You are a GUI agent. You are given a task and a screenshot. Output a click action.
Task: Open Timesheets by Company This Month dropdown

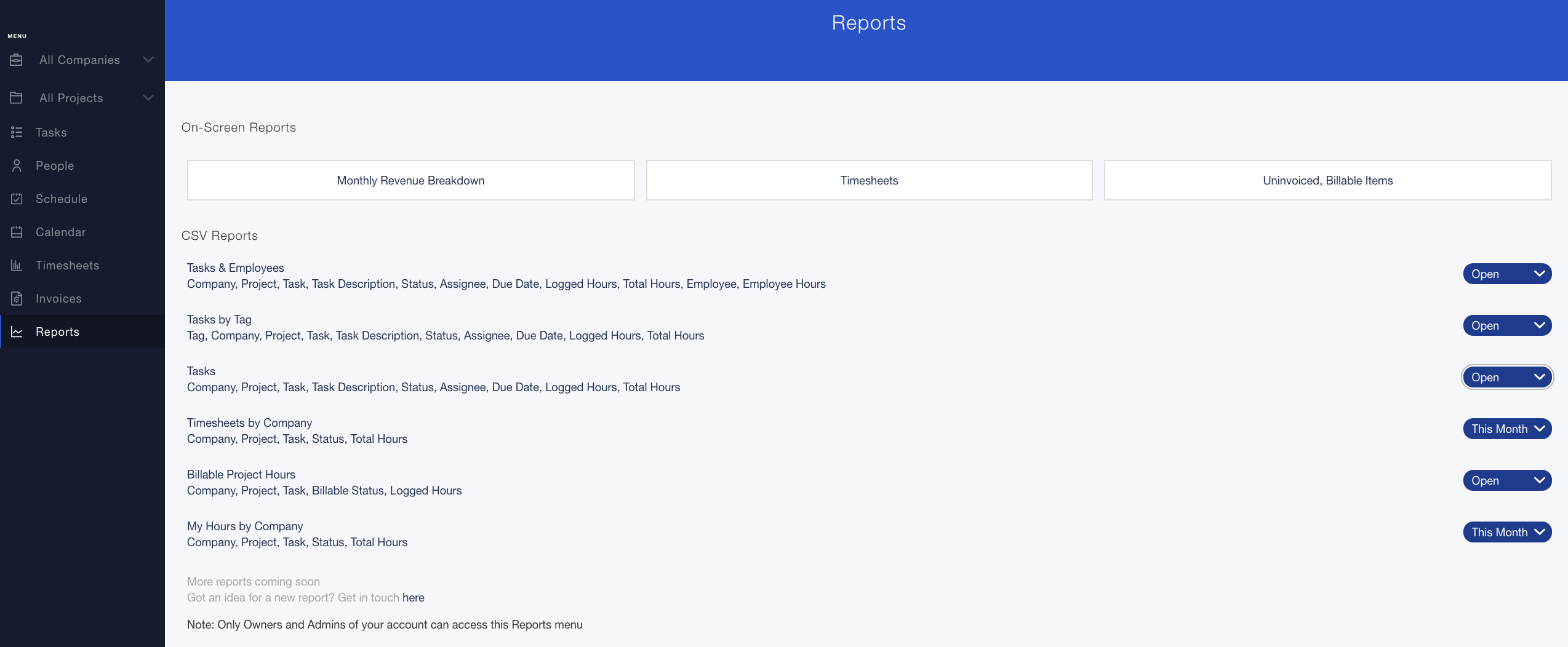coord(1507,429)
